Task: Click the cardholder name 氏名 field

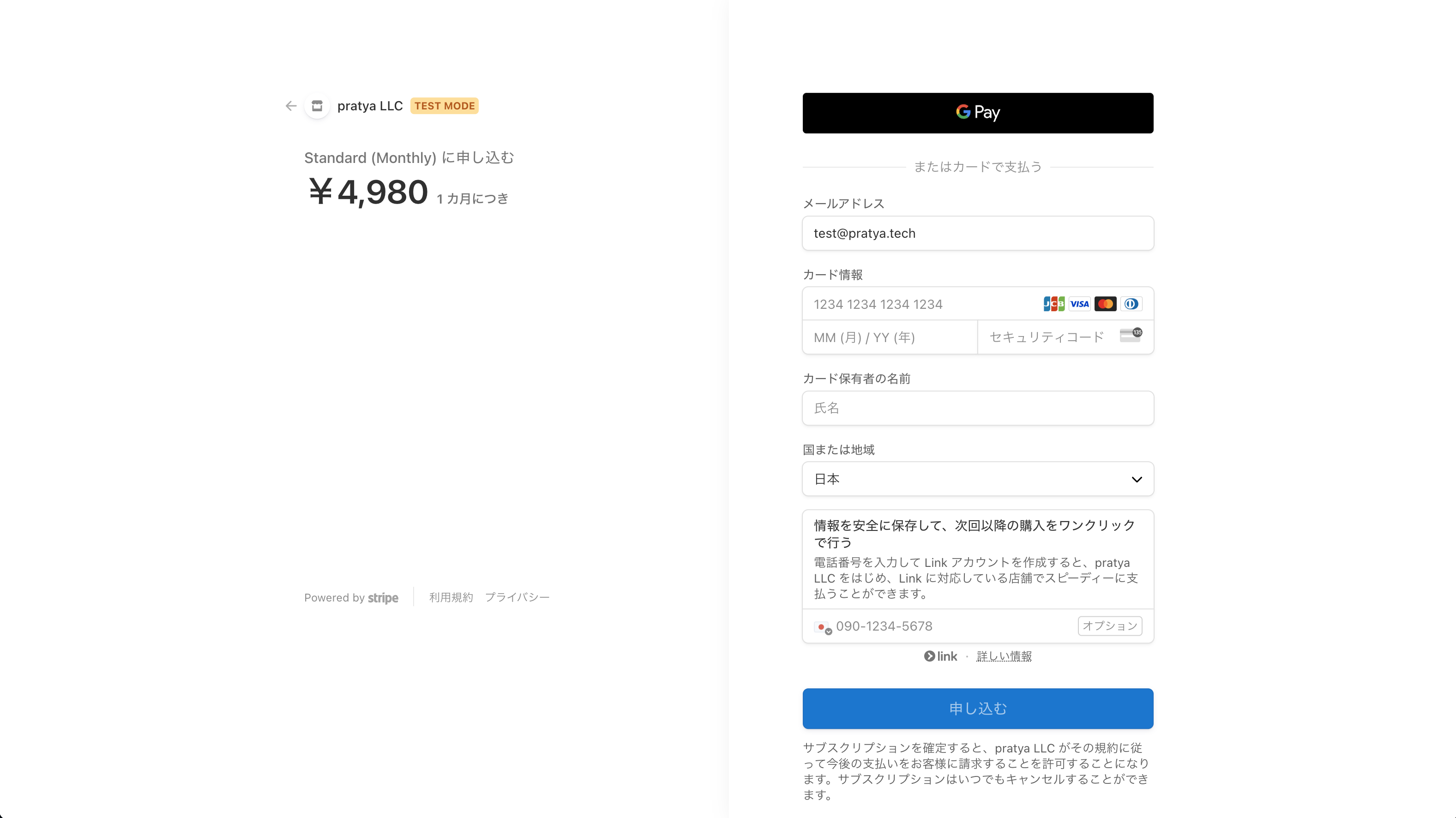Action: coord(978,408)
